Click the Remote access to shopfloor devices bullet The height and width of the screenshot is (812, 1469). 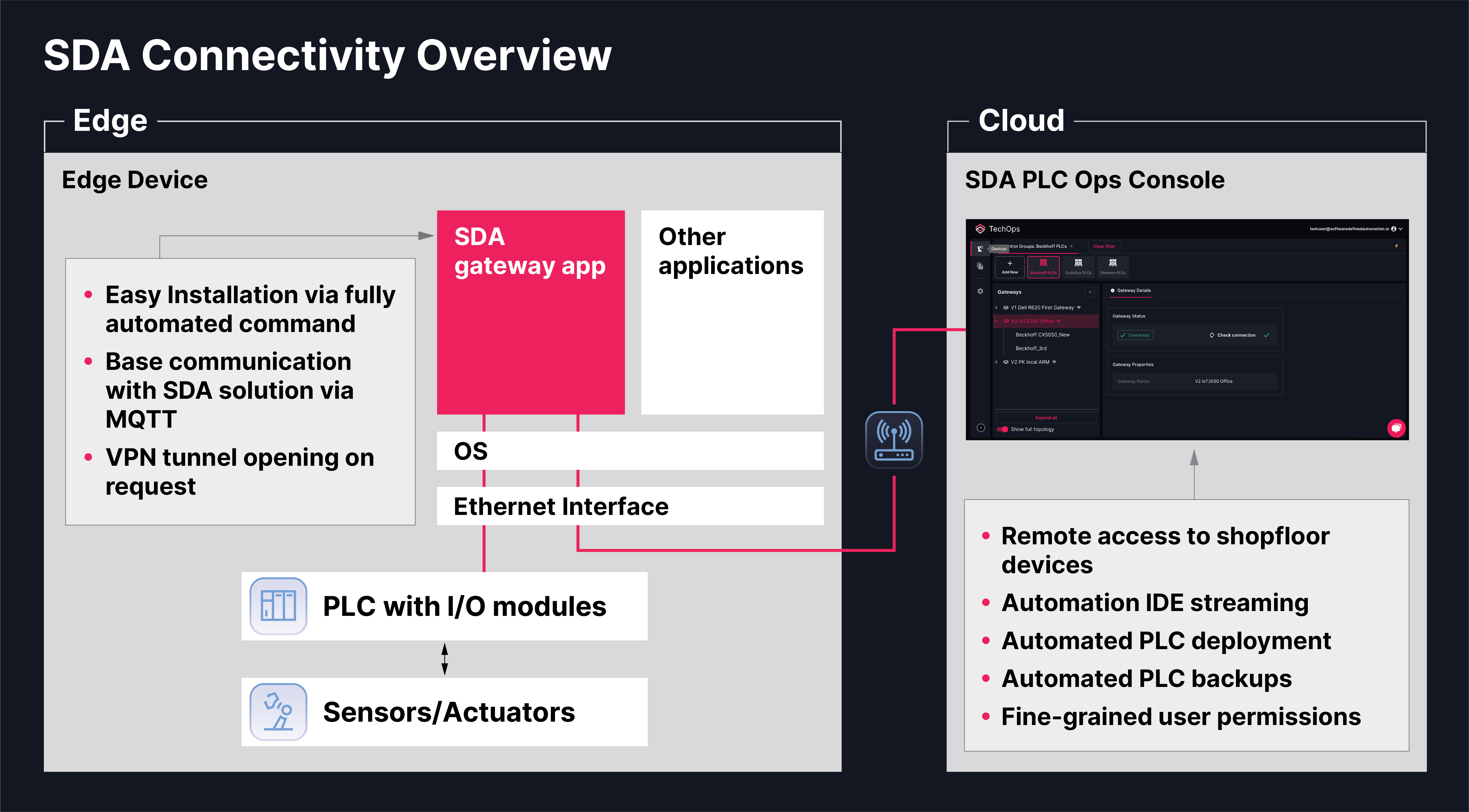point(1165,550)
